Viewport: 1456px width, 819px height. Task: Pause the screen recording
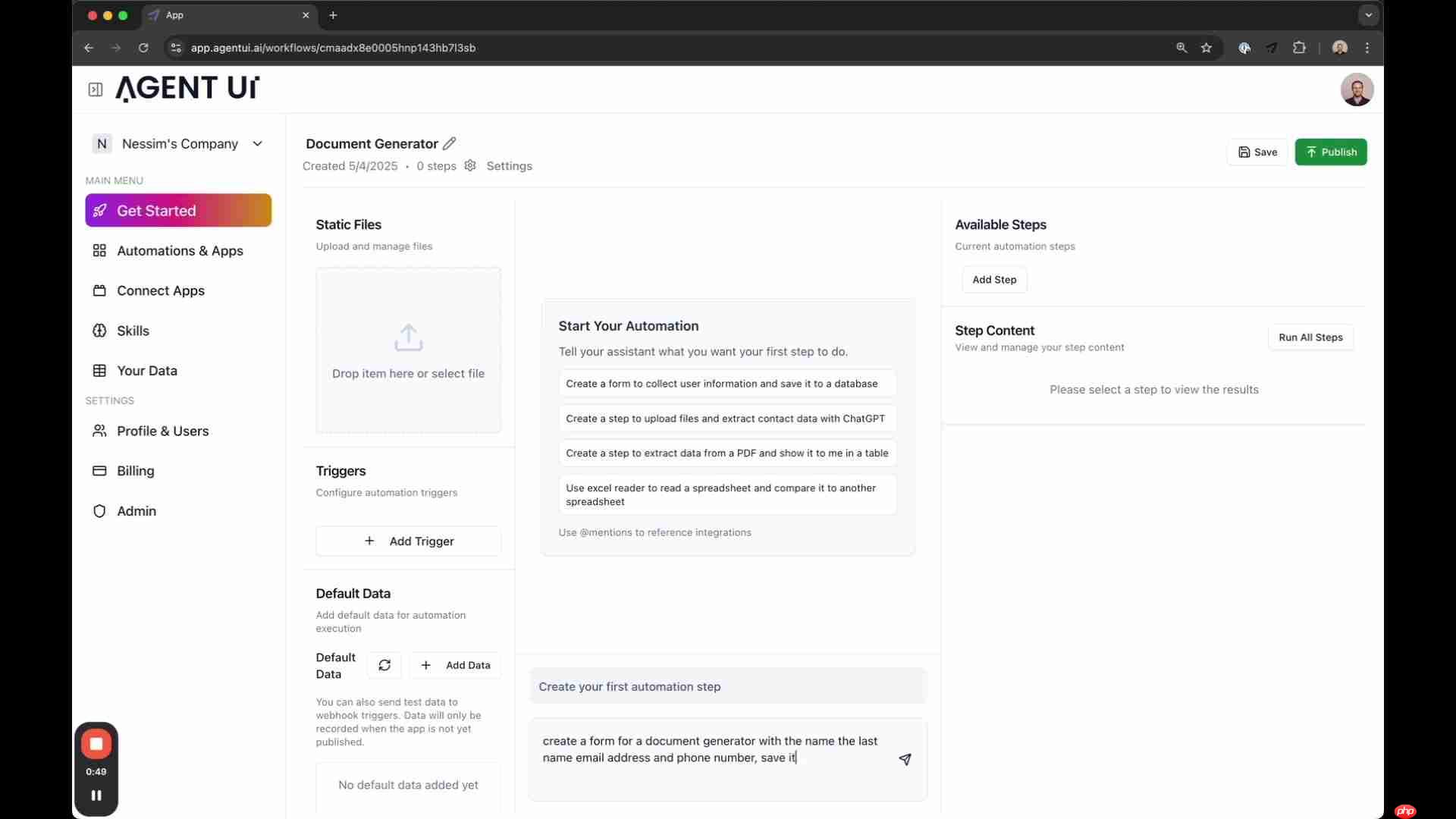[x=96, y=795]
